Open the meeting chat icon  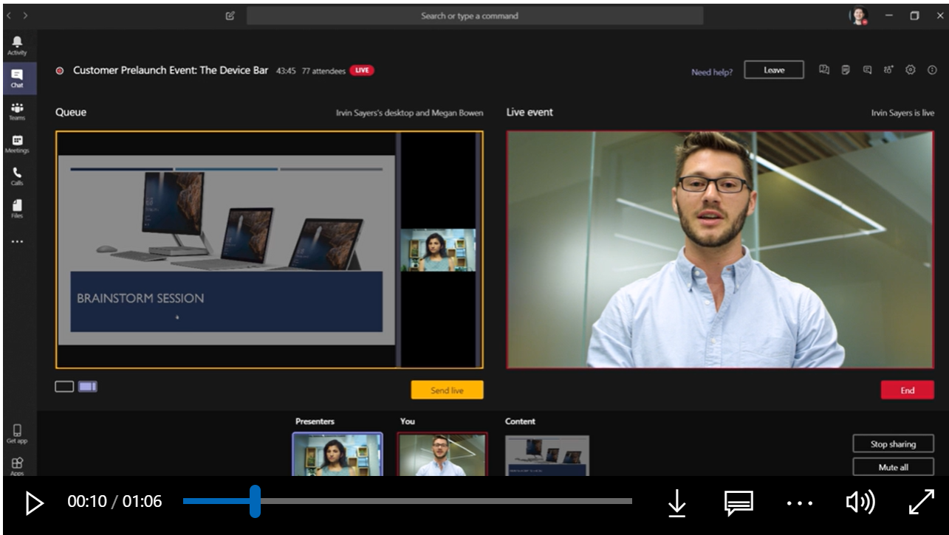click(x=867, y=70)
